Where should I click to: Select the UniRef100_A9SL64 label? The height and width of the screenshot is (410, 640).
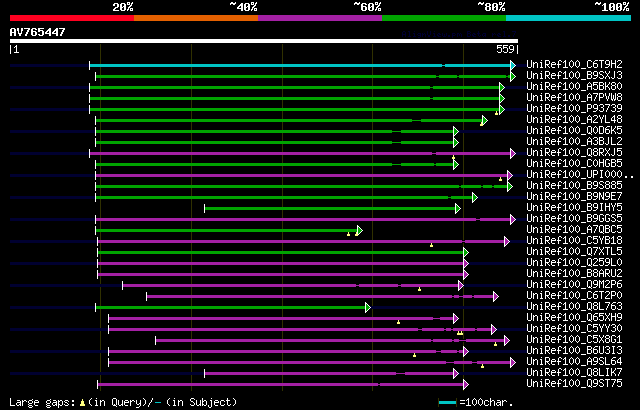[574, 361]
